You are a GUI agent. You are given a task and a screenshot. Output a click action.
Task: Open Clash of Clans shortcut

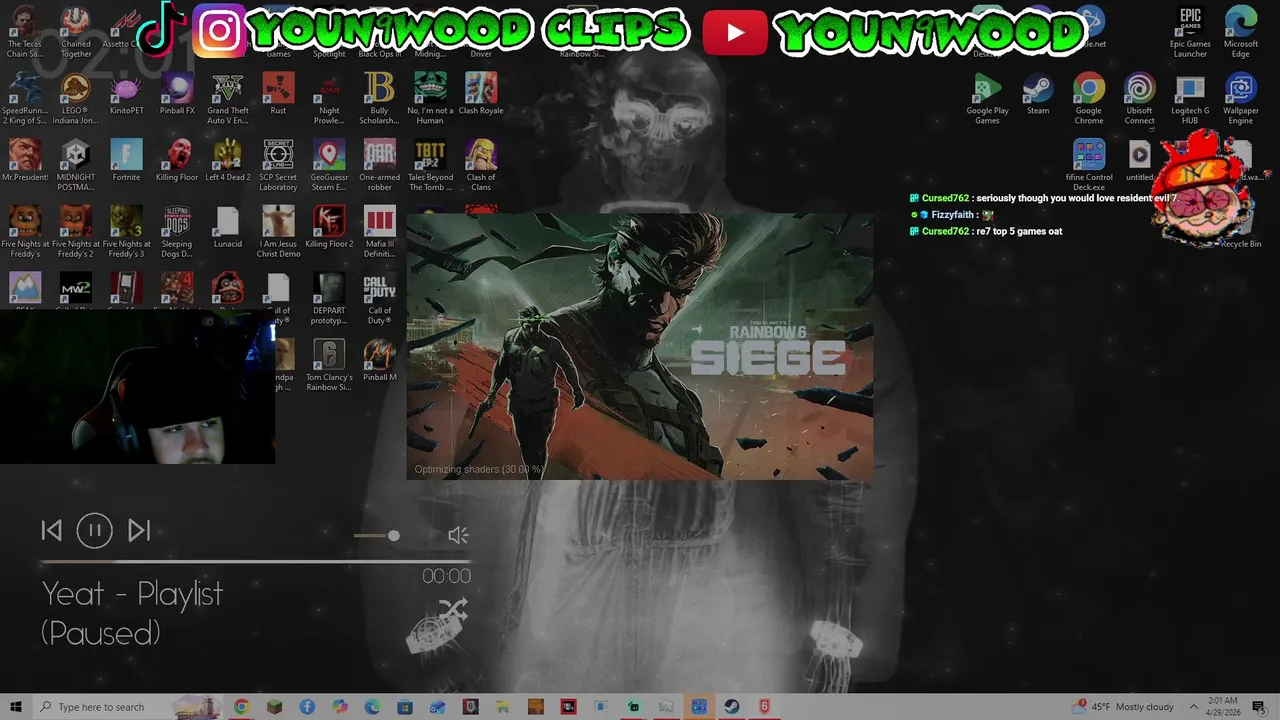click(481, 166)
